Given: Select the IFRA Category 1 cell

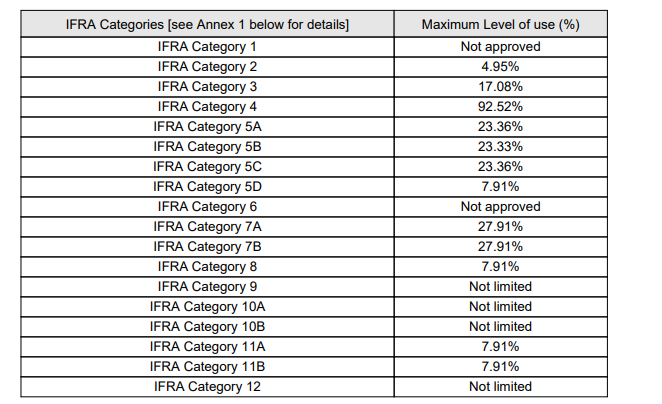Looking at the screenshot, I should (x=207, y=47).
